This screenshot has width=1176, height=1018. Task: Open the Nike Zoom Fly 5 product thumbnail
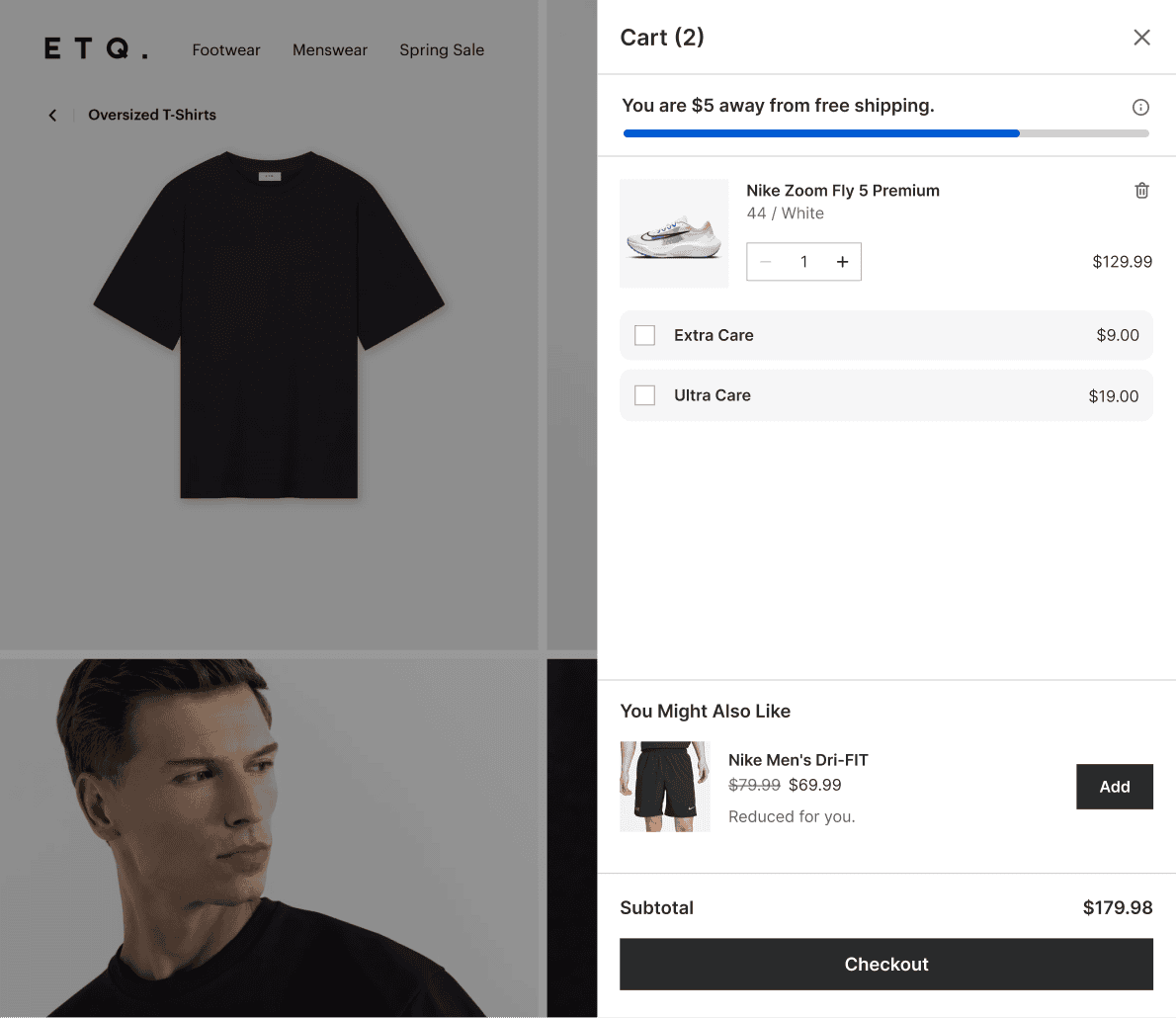click(x=674, y=232)
